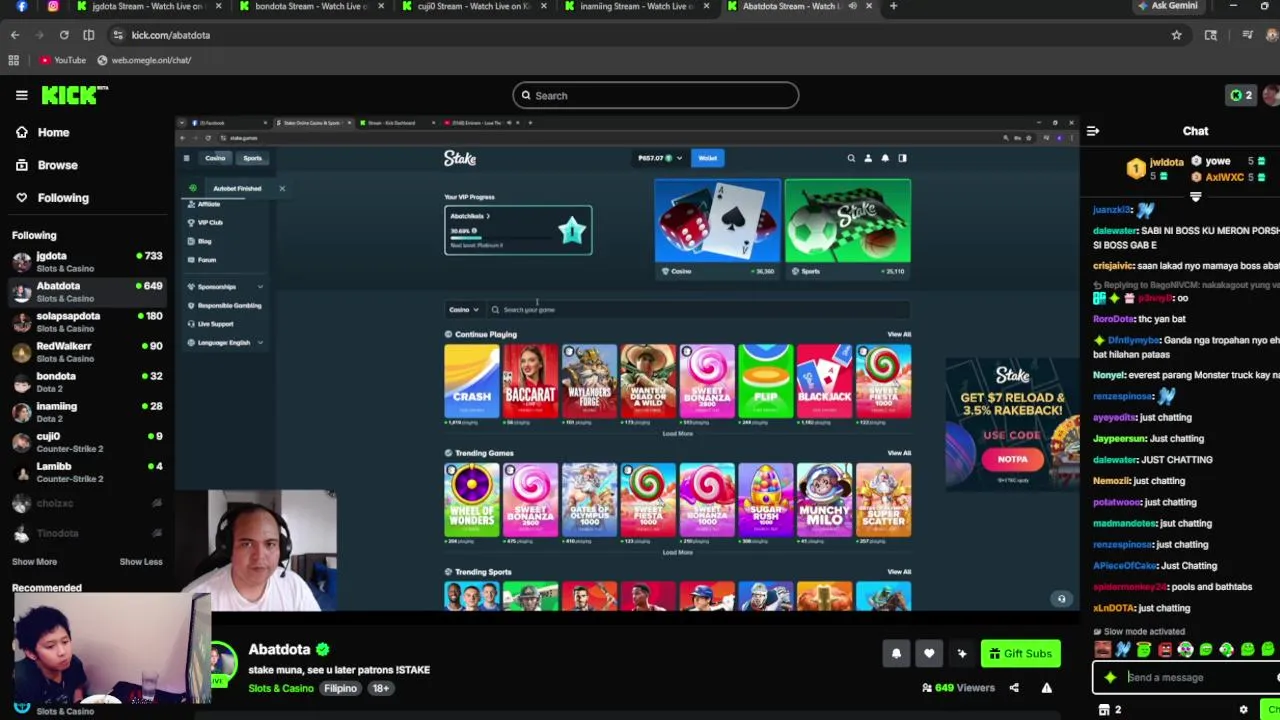Open the Baccarat game tile

point(530,381)
